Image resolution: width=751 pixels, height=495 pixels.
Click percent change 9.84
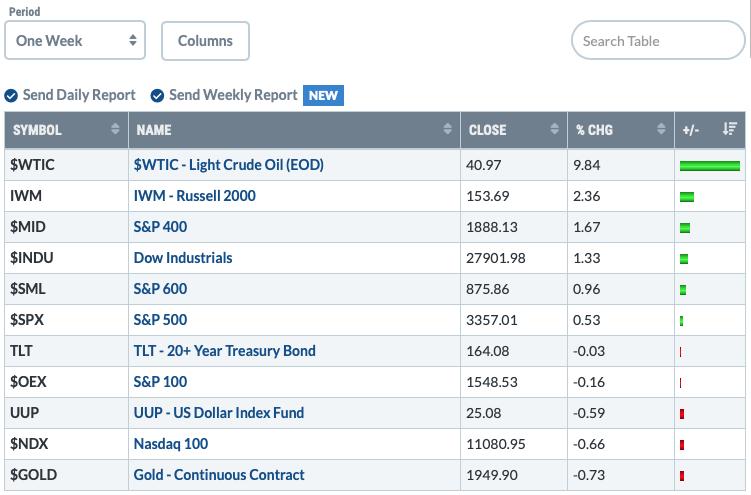[587, 165]
